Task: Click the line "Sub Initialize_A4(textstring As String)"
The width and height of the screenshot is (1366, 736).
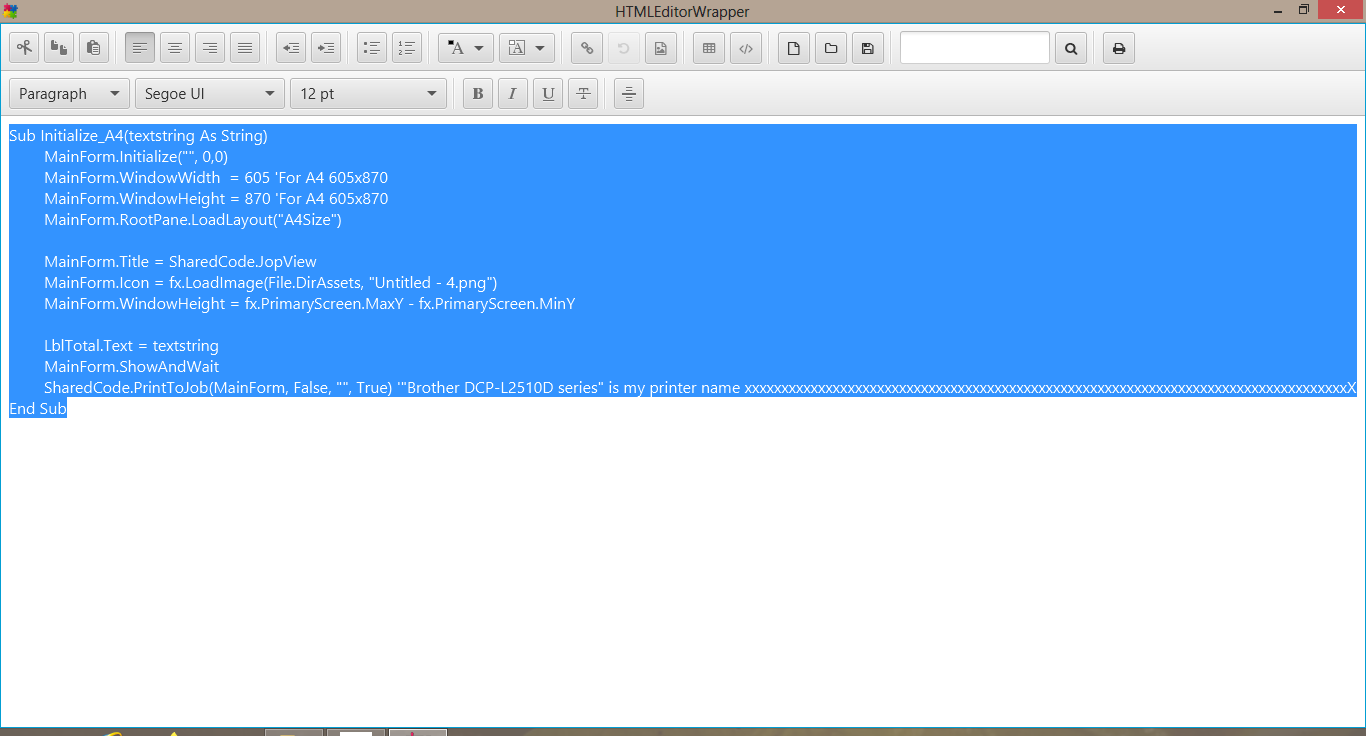Action: click(138, 136)
